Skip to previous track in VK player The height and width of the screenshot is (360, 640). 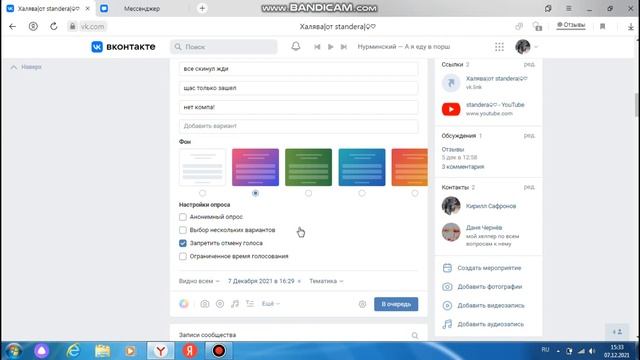pyautogui.click(x=317, y=47)
